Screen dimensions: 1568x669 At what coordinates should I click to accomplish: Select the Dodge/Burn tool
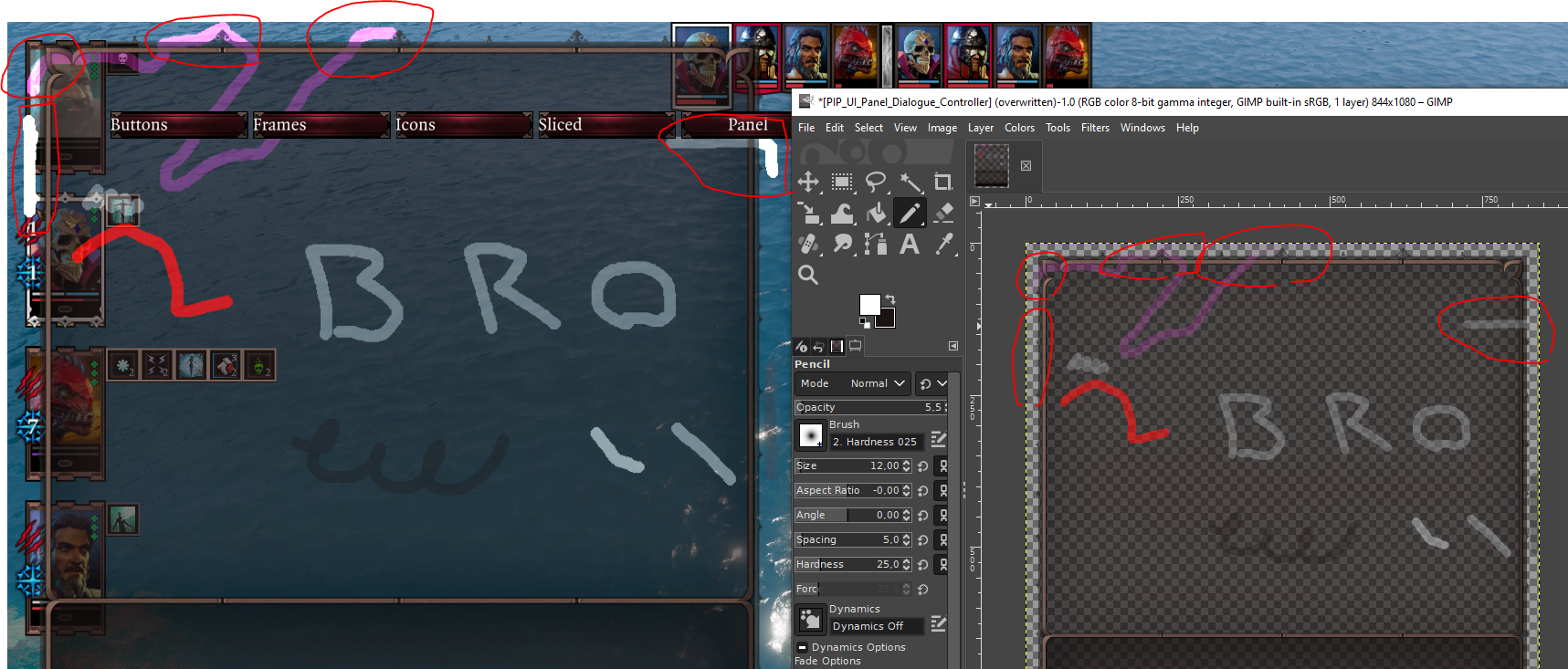pyautogui.click(x=842, y=244)
